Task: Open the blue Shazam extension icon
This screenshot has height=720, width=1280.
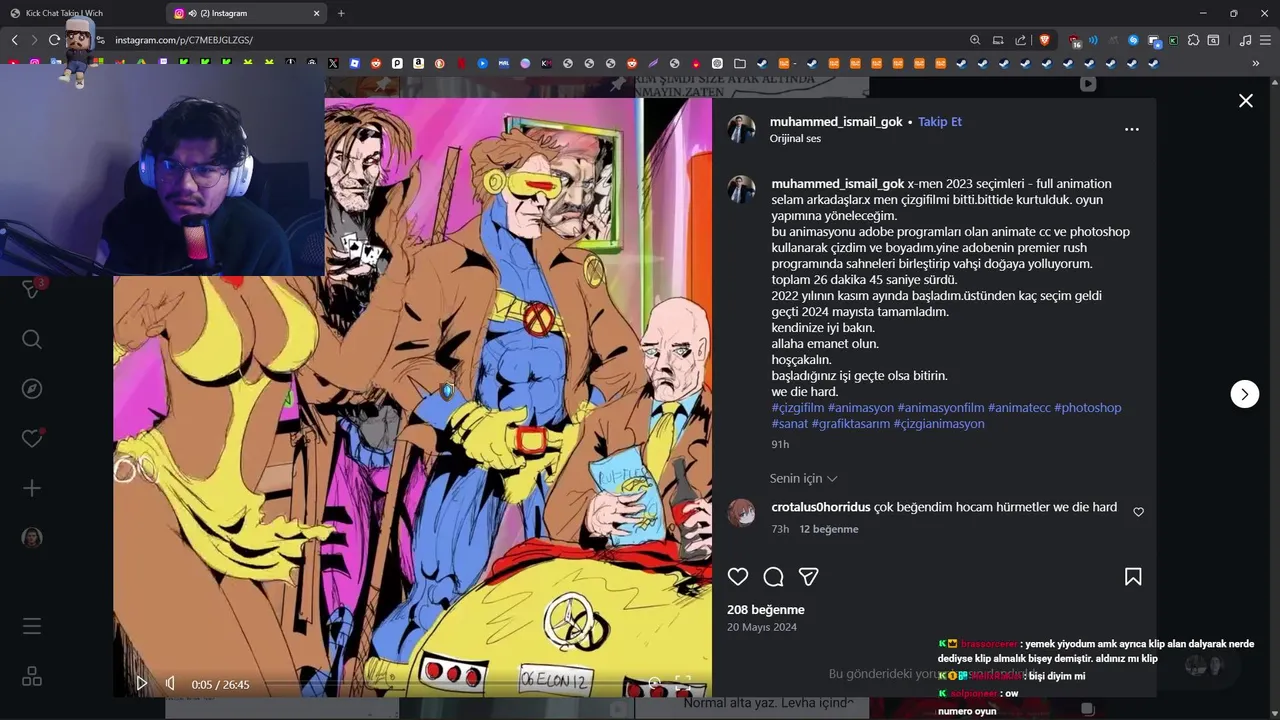Action: (x=1133, y=40)
